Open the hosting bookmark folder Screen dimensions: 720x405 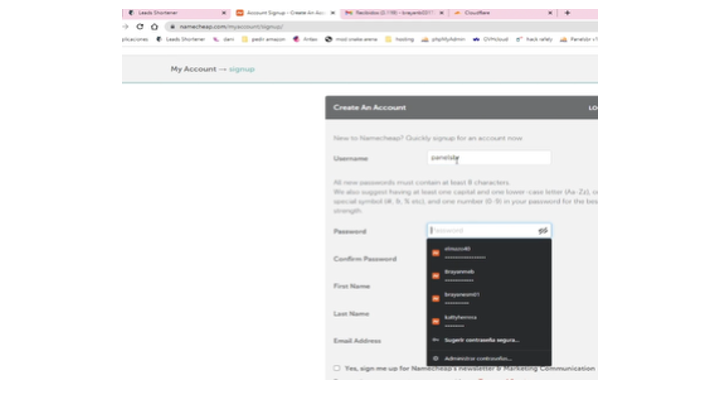point(399,39)
